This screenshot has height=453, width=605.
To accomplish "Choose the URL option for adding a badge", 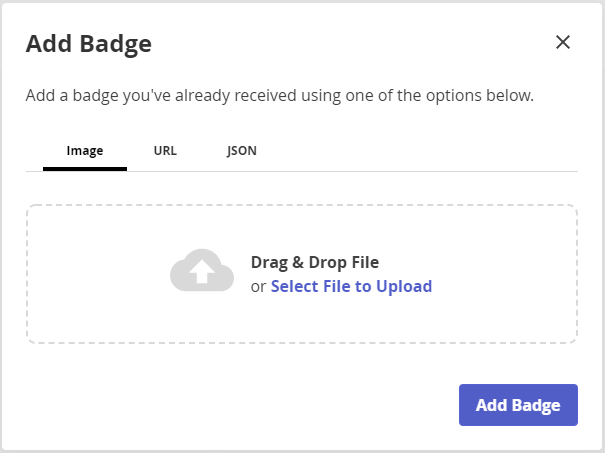I will pyautogui.click(x=165, y=151).
